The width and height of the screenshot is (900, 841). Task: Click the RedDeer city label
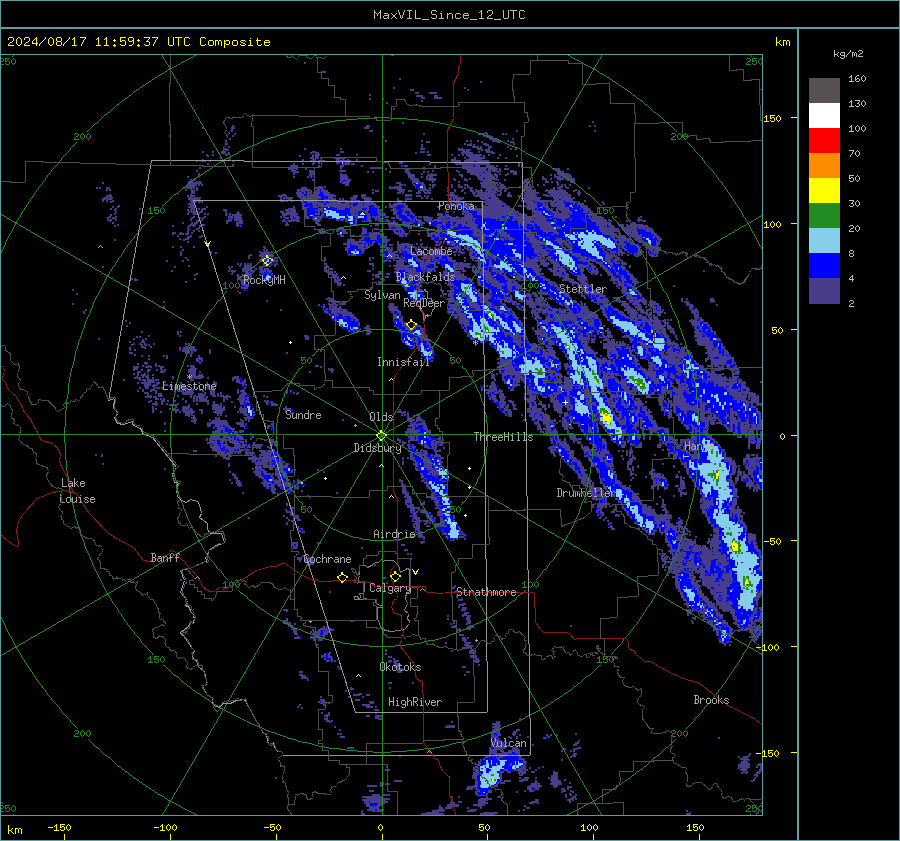tap(424, 303)
